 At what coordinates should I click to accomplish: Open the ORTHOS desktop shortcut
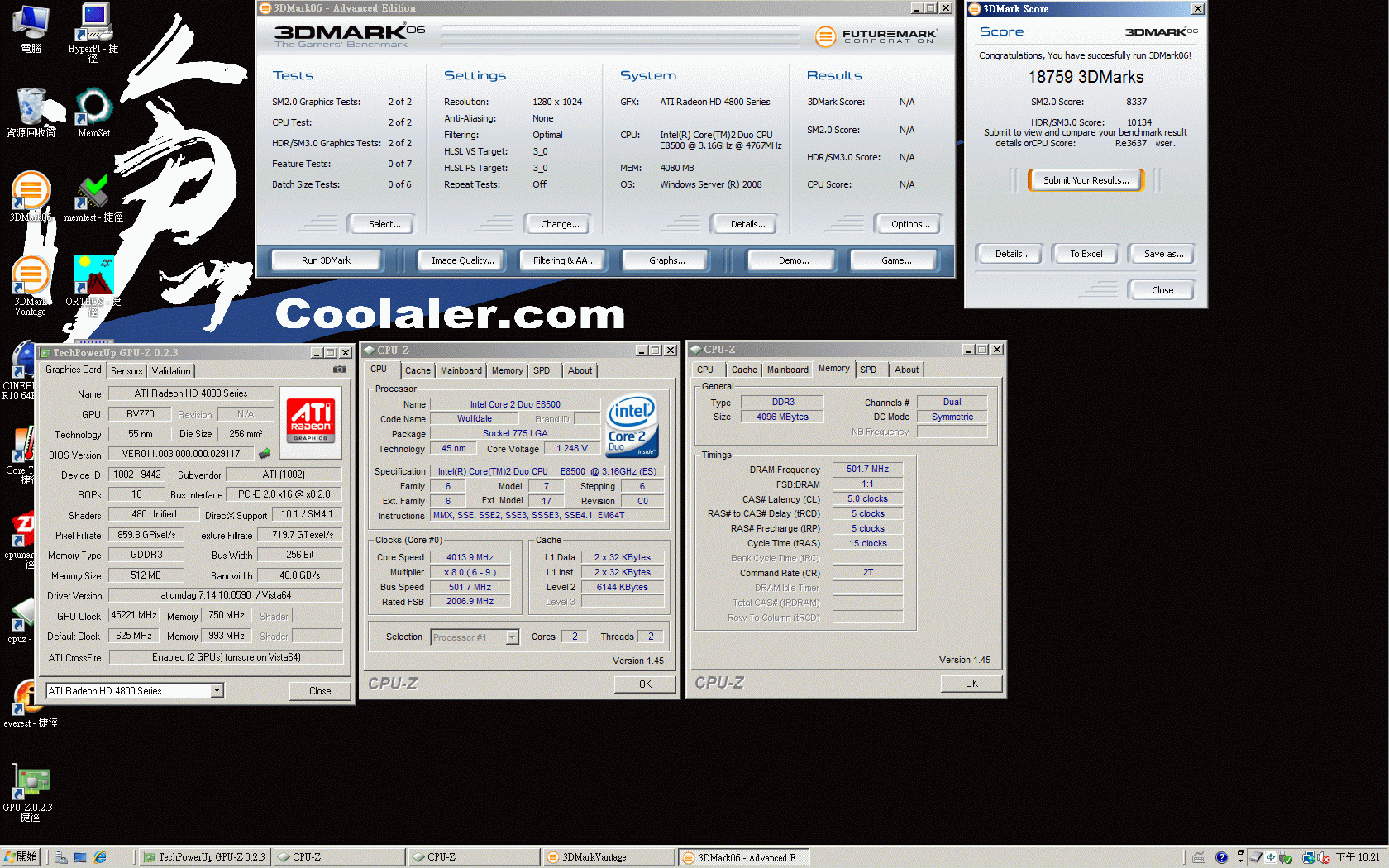(93, 286)
